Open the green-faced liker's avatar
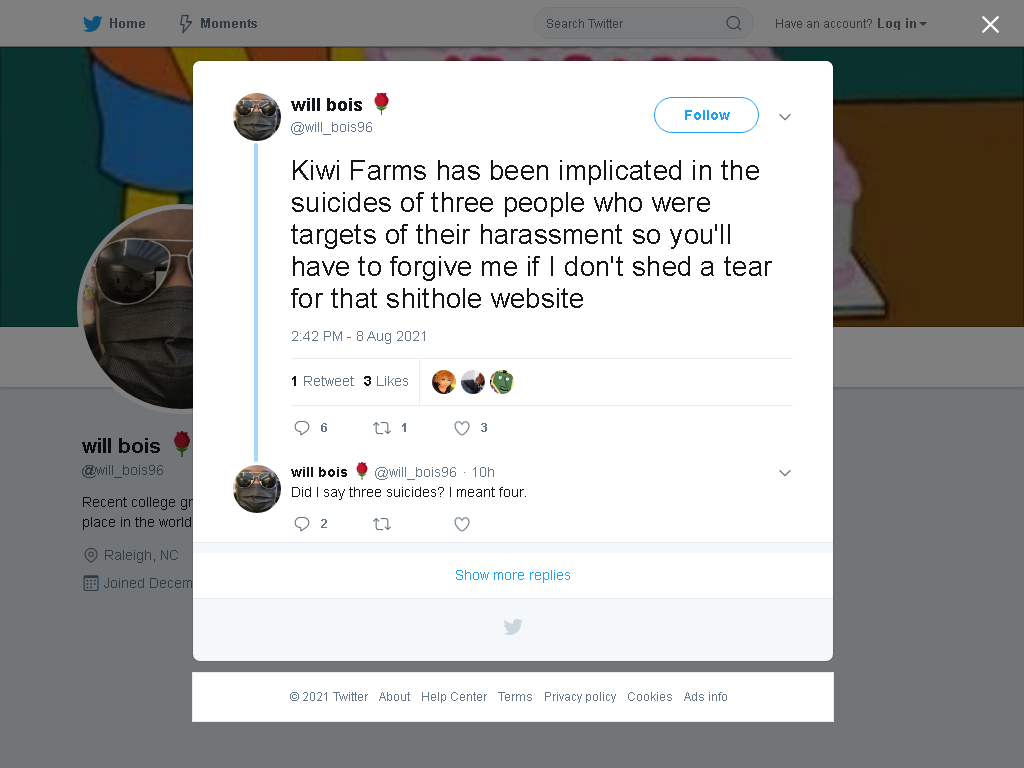 point(502,382)
